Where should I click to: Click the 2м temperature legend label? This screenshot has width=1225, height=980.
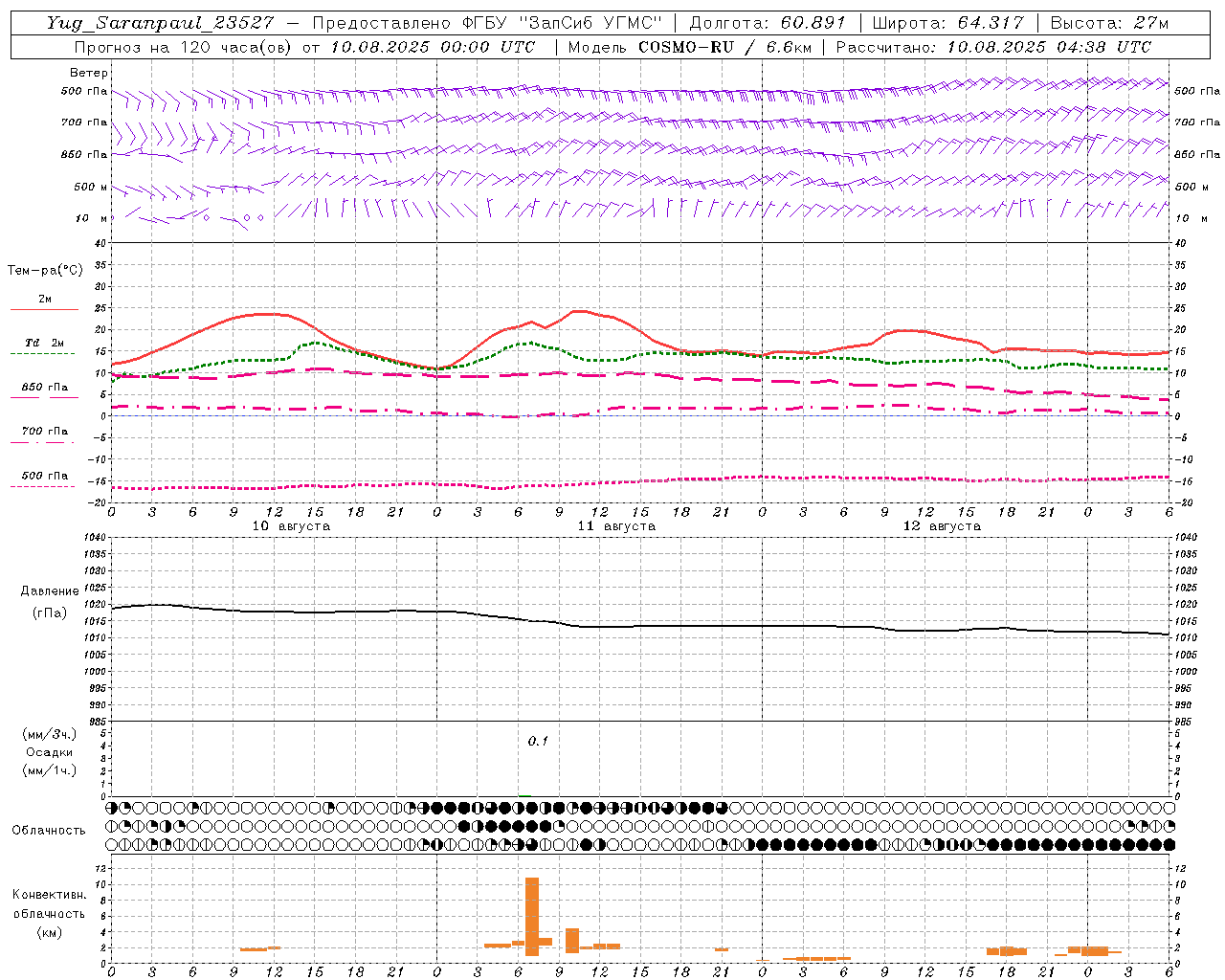tap(45, 299)
